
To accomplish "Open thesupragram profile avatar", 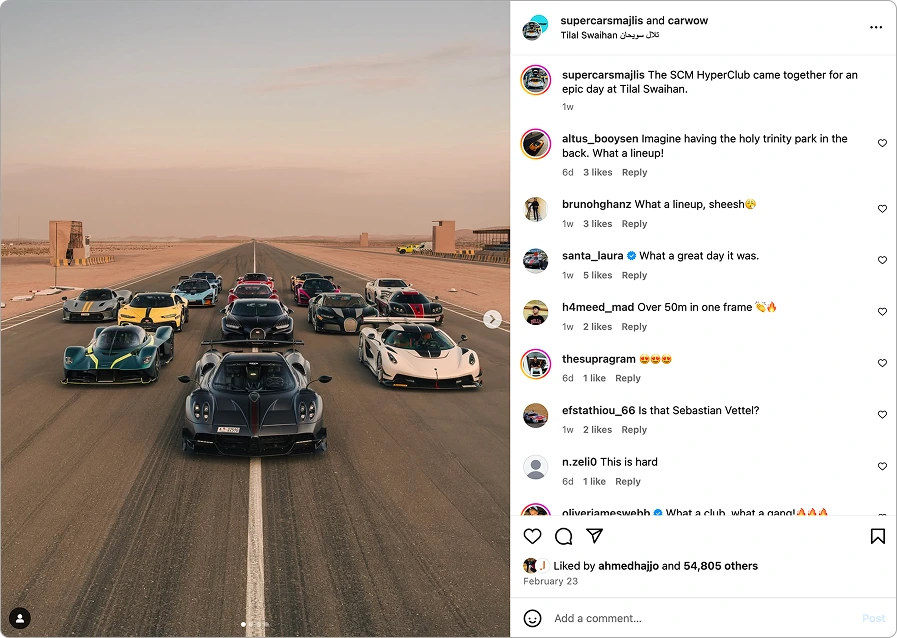I will [535, 364].
